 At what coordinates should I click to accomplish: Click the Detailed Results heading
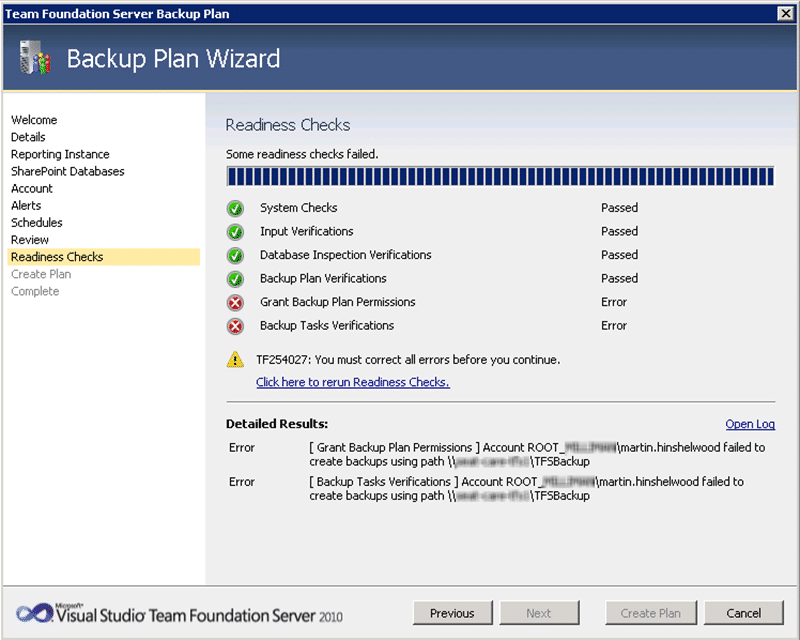tap(277, 424)
